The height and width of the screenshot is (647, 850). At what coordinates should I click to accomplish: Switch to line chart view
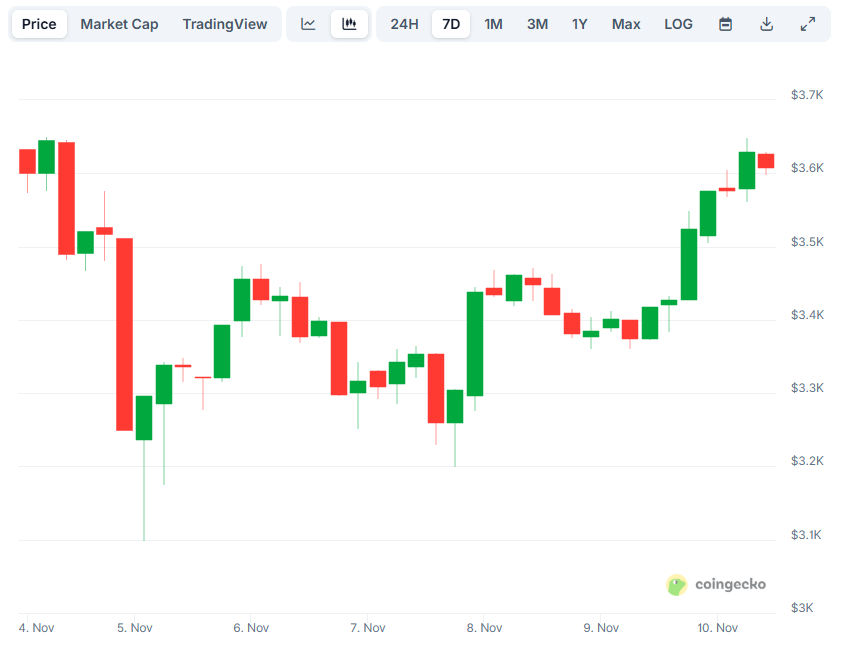pyautogui.click(x=308, y=23)
